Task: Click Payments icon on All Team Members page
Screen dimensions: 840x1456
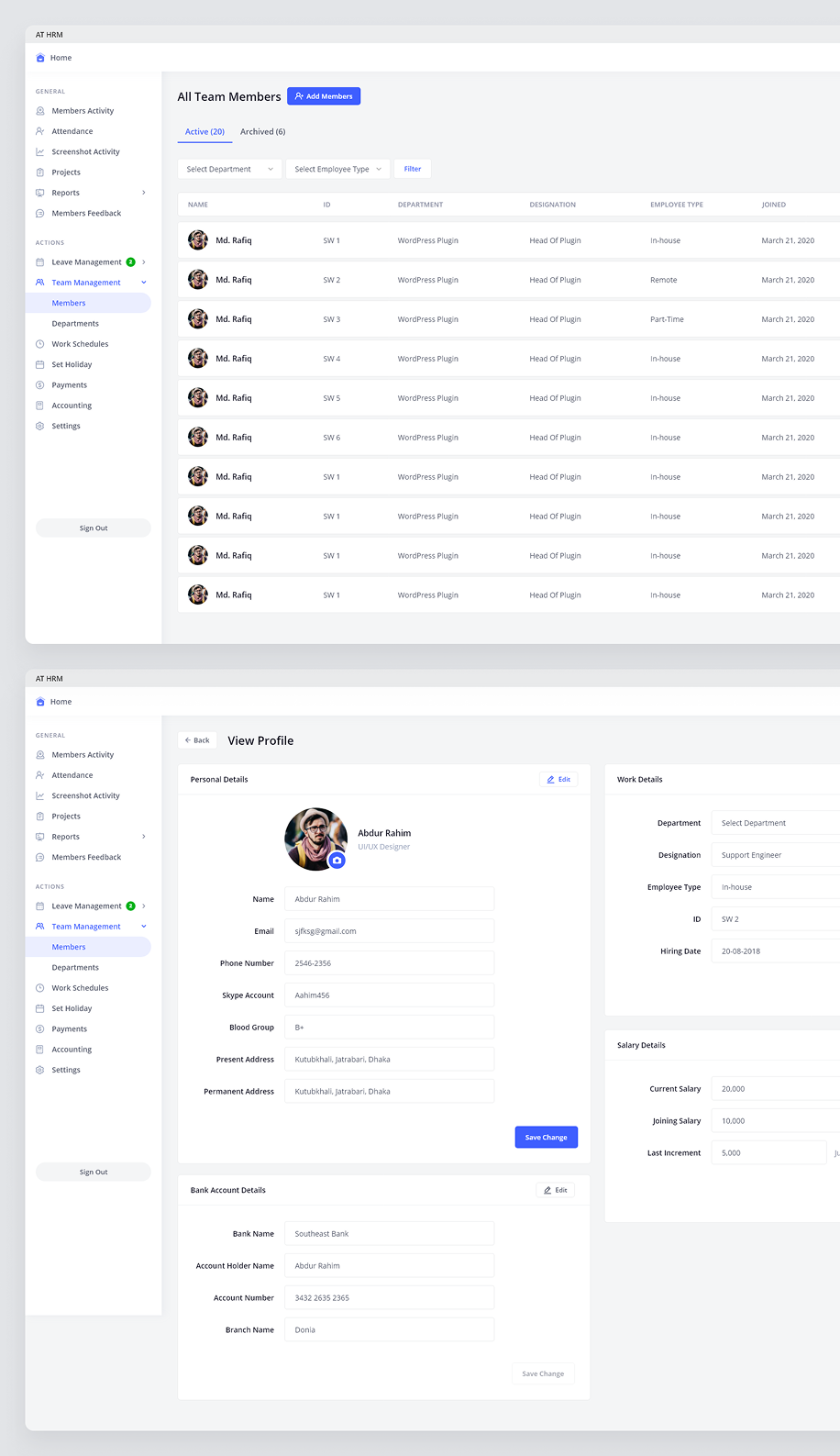Action: [39, 385]
